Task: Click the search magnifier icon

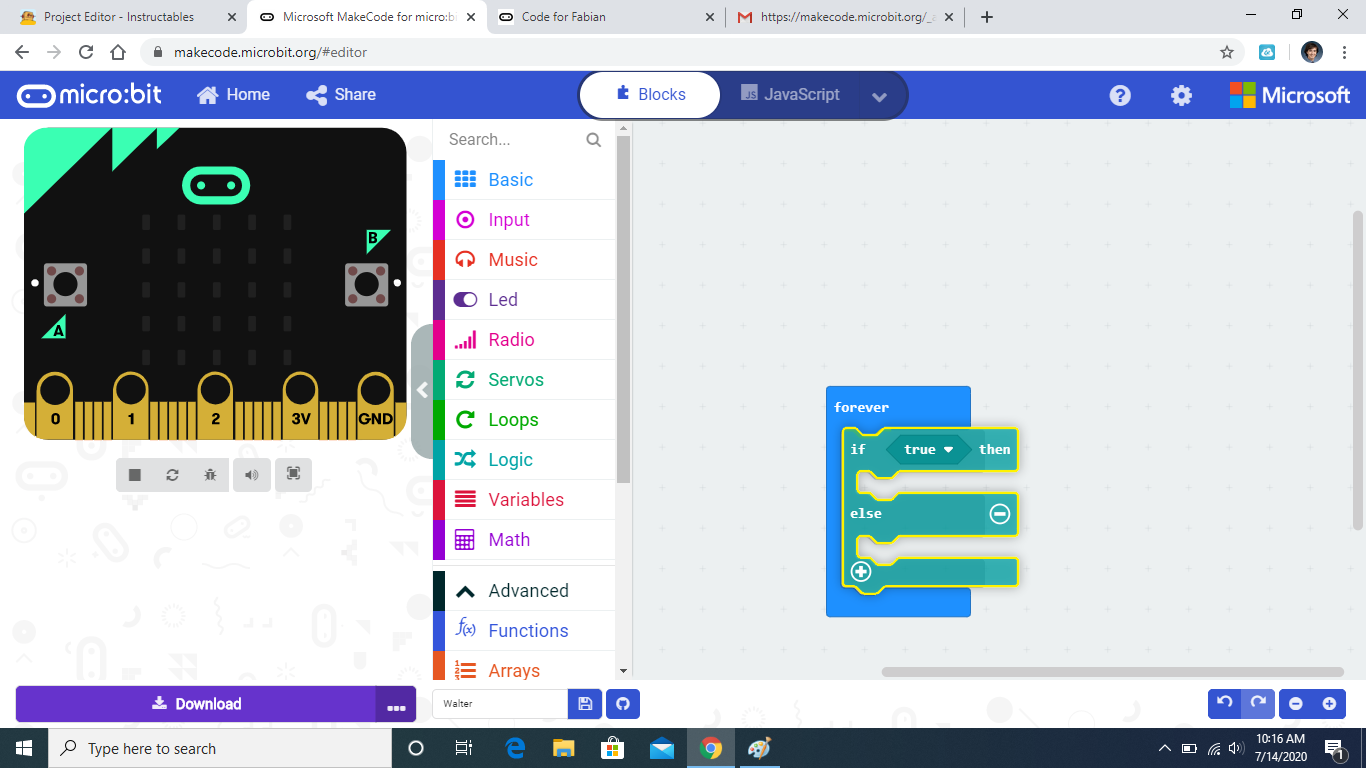Action: pos(594,140)
